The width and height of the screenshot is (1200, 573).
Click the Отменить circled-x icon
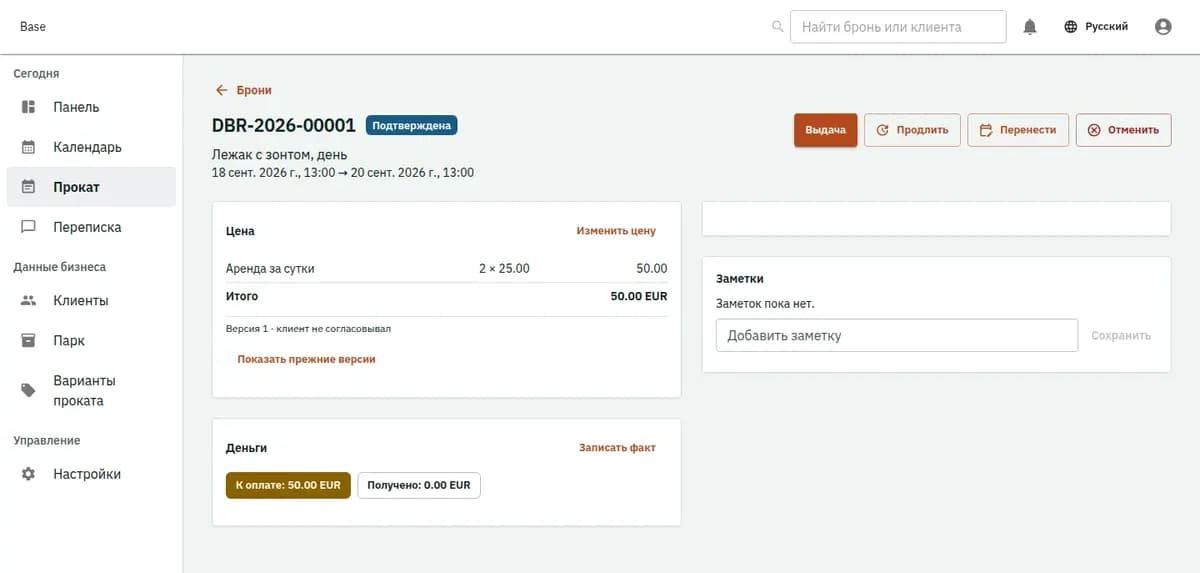1094,130
